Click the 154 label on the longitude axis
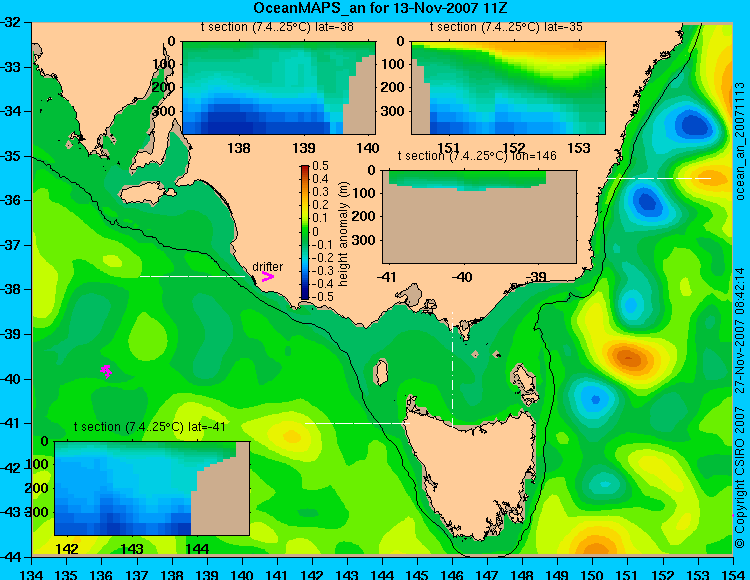This screenshot has height=580, width=750. [x=733, y=574]
